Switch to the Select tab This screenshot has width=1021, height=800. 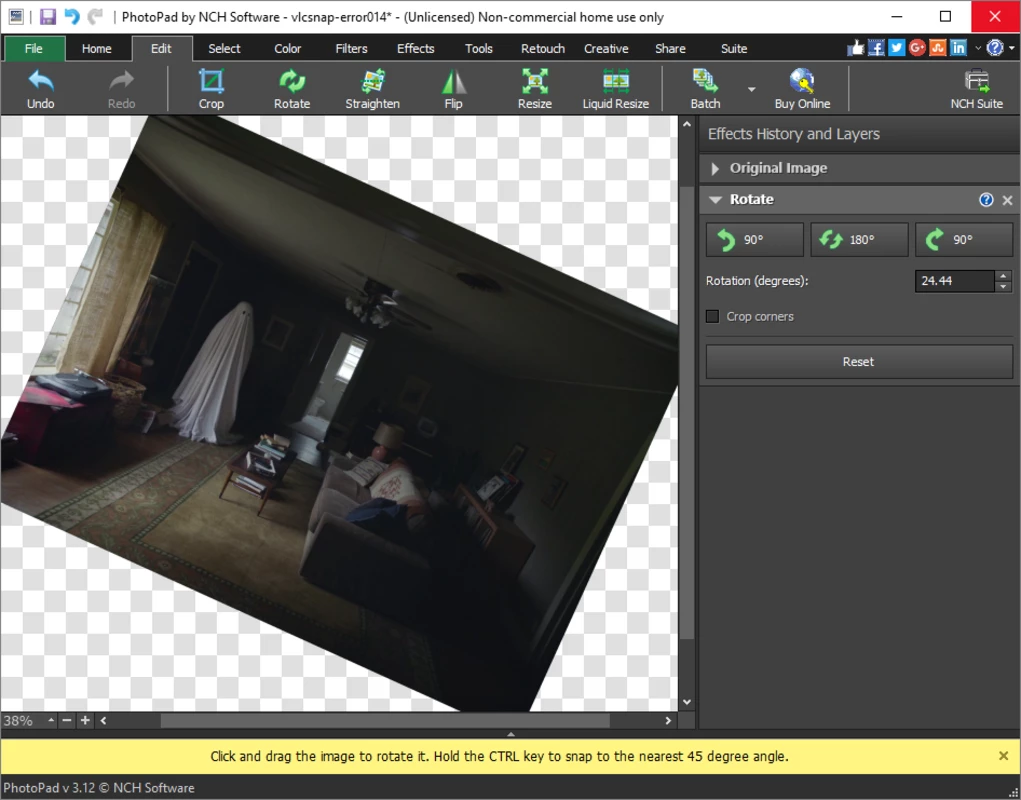click(x=224, y=49)
